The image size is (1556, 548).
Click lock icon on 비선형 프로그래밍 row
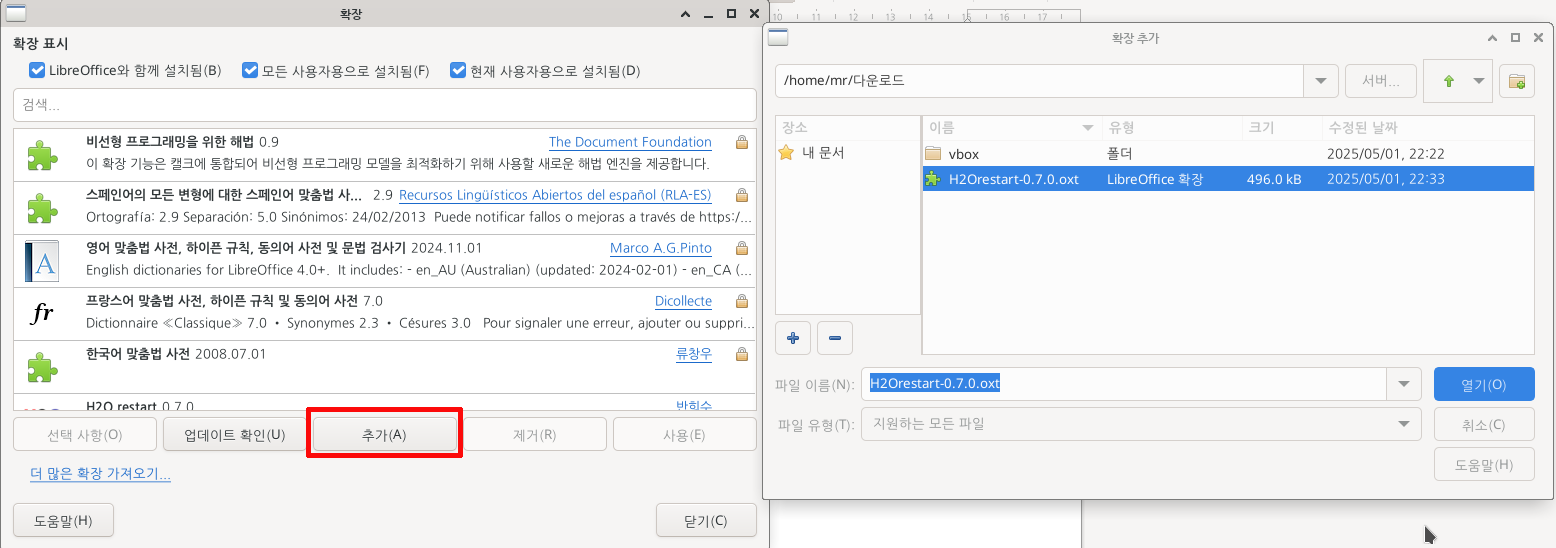[x=742, y=142]
